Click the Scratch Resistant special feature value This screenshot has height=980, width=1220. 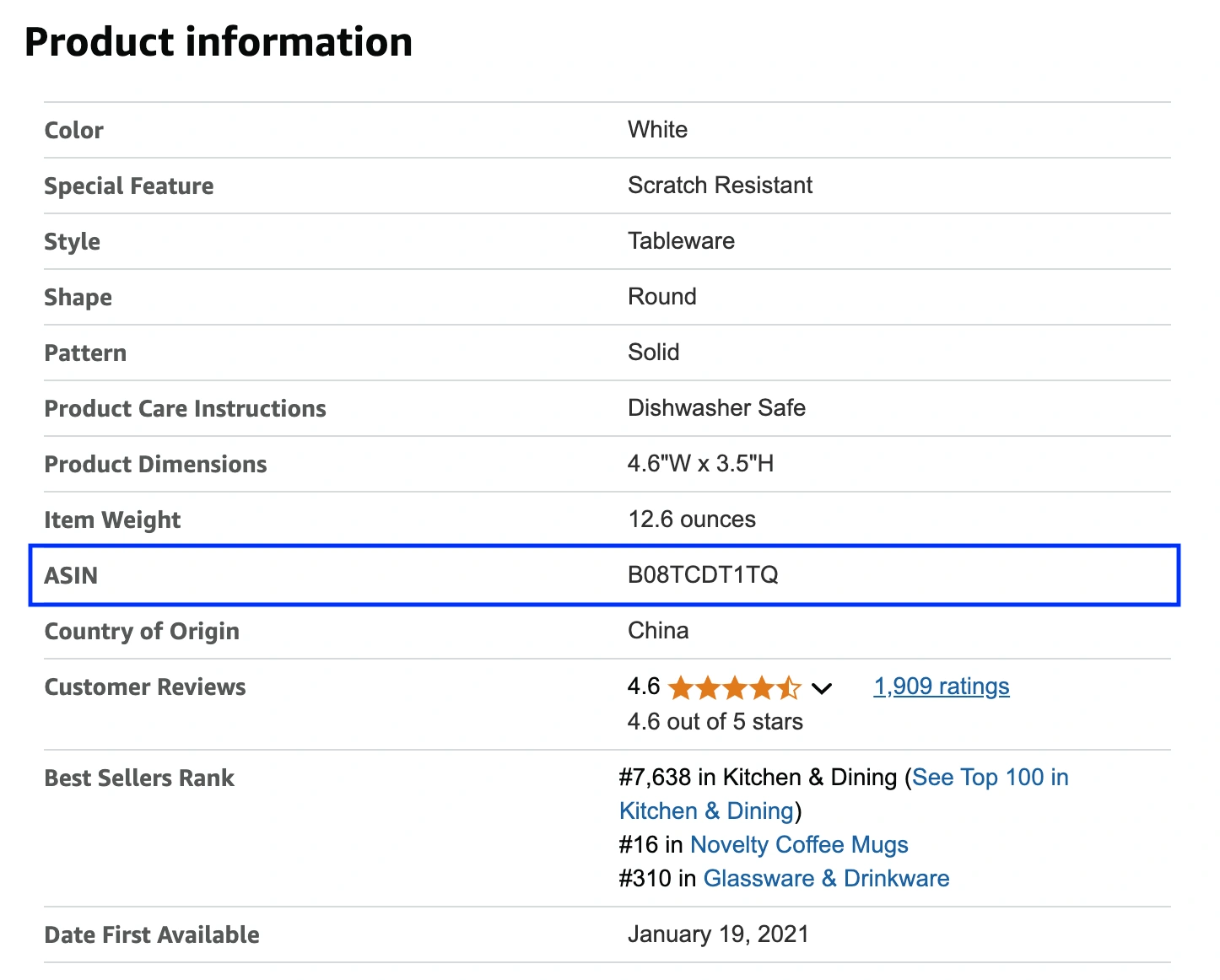(x=720, y=186)
